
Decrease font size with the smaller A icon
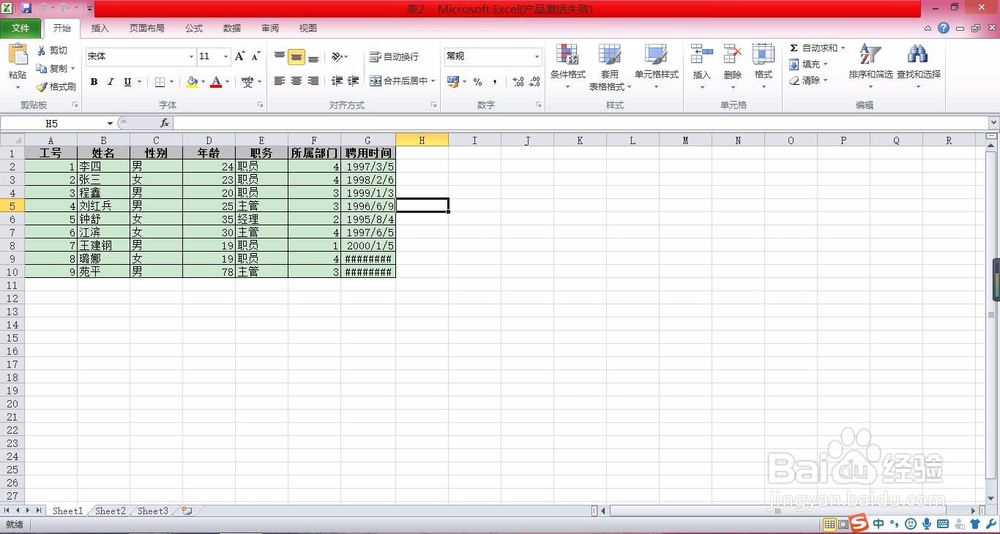[x=255, y=56]
